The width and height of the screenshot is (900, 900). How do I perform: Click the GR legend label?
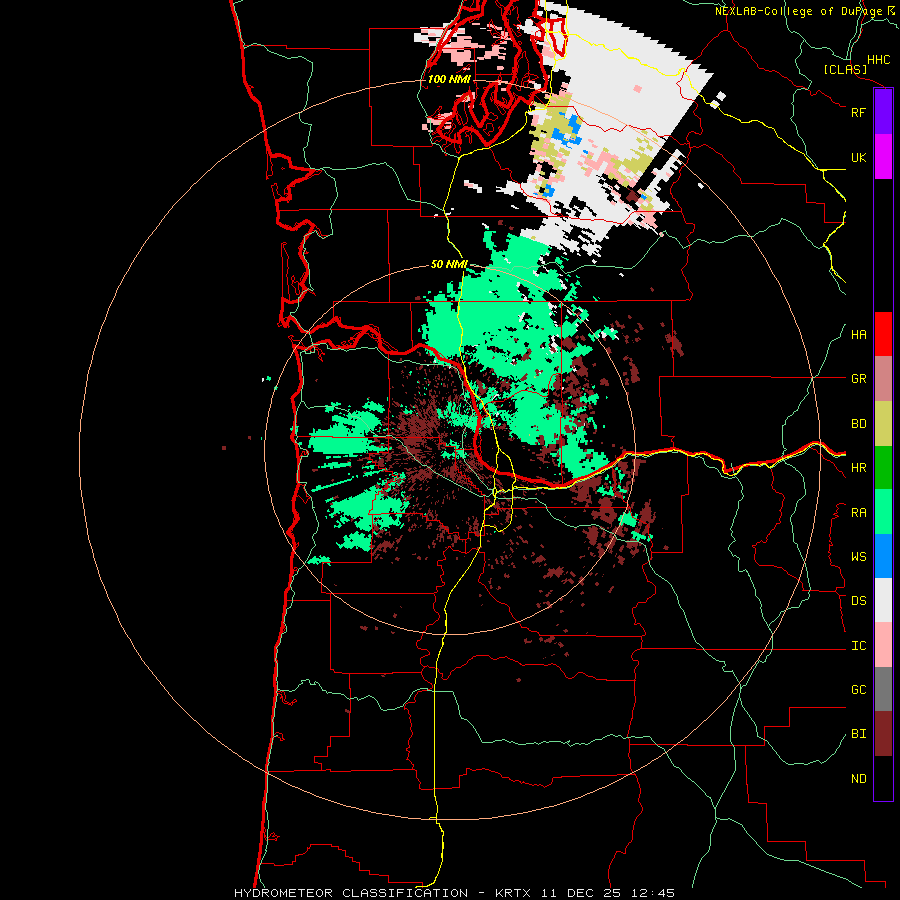(x=859, y=379)
